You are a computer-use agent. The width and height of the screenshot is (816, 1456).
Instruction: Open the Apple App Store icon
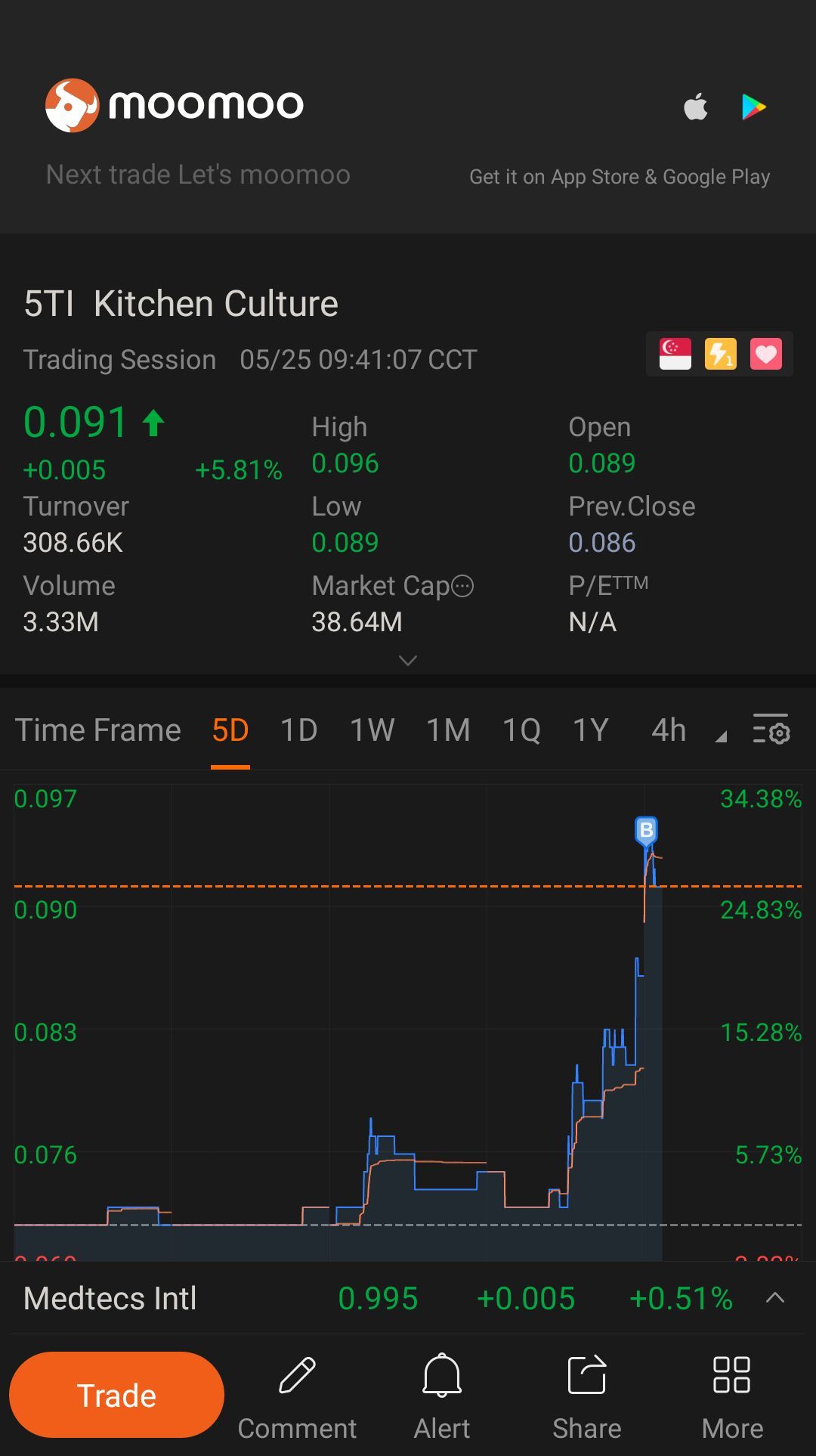[x=696, y=107]
